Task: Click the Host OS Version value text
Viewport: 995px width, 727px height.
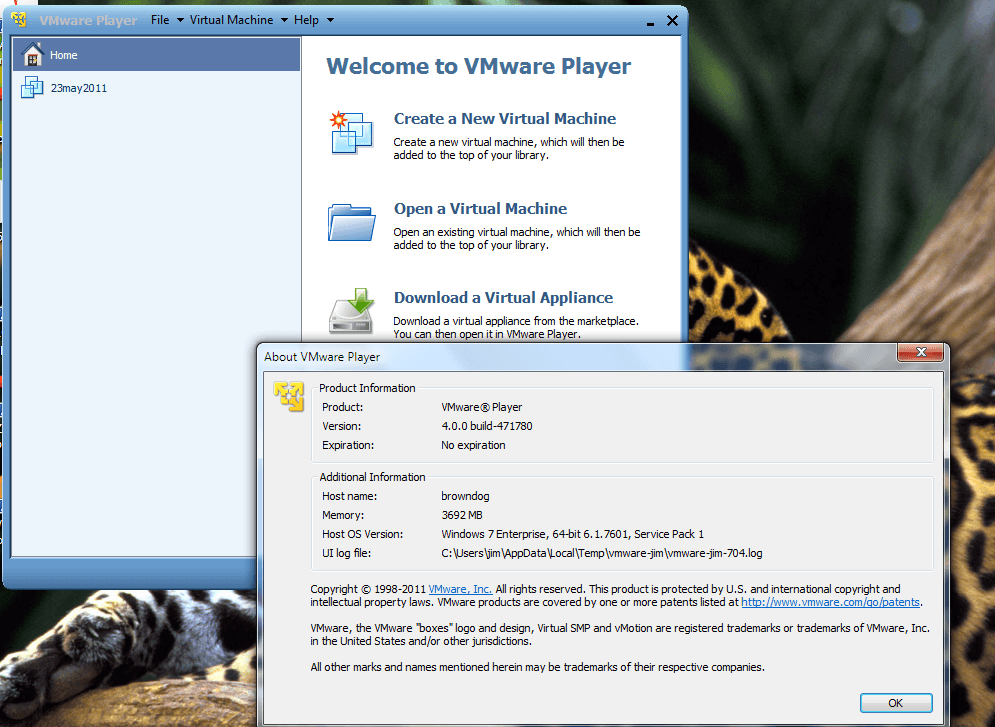Action: [x=572, y=534]
